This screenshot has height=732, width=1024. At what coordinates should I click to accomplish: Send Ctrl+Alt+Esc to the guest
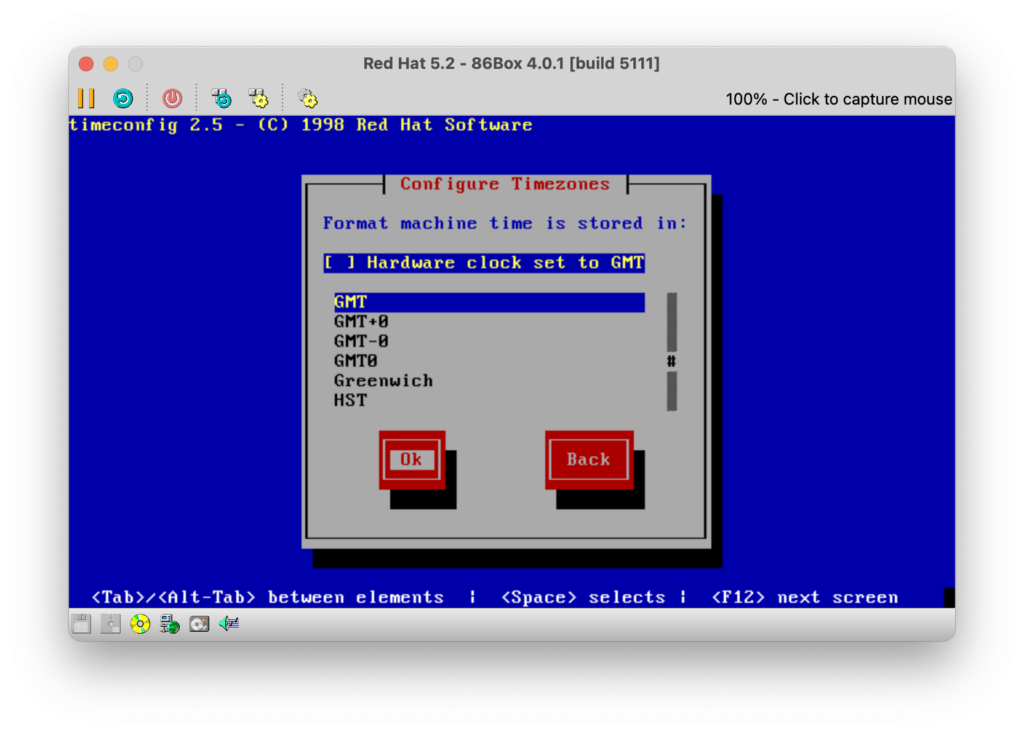tap(259, 99)
